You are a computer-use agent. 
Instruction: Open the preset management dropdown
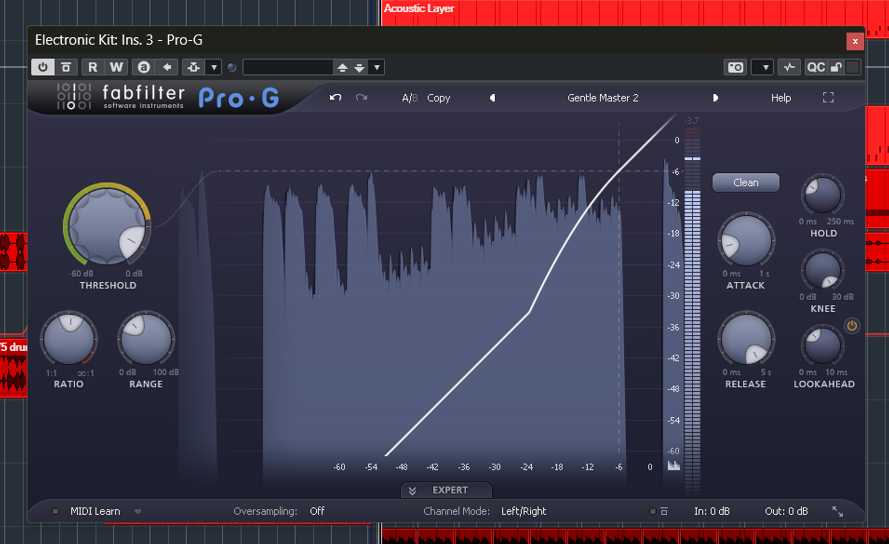376,67
